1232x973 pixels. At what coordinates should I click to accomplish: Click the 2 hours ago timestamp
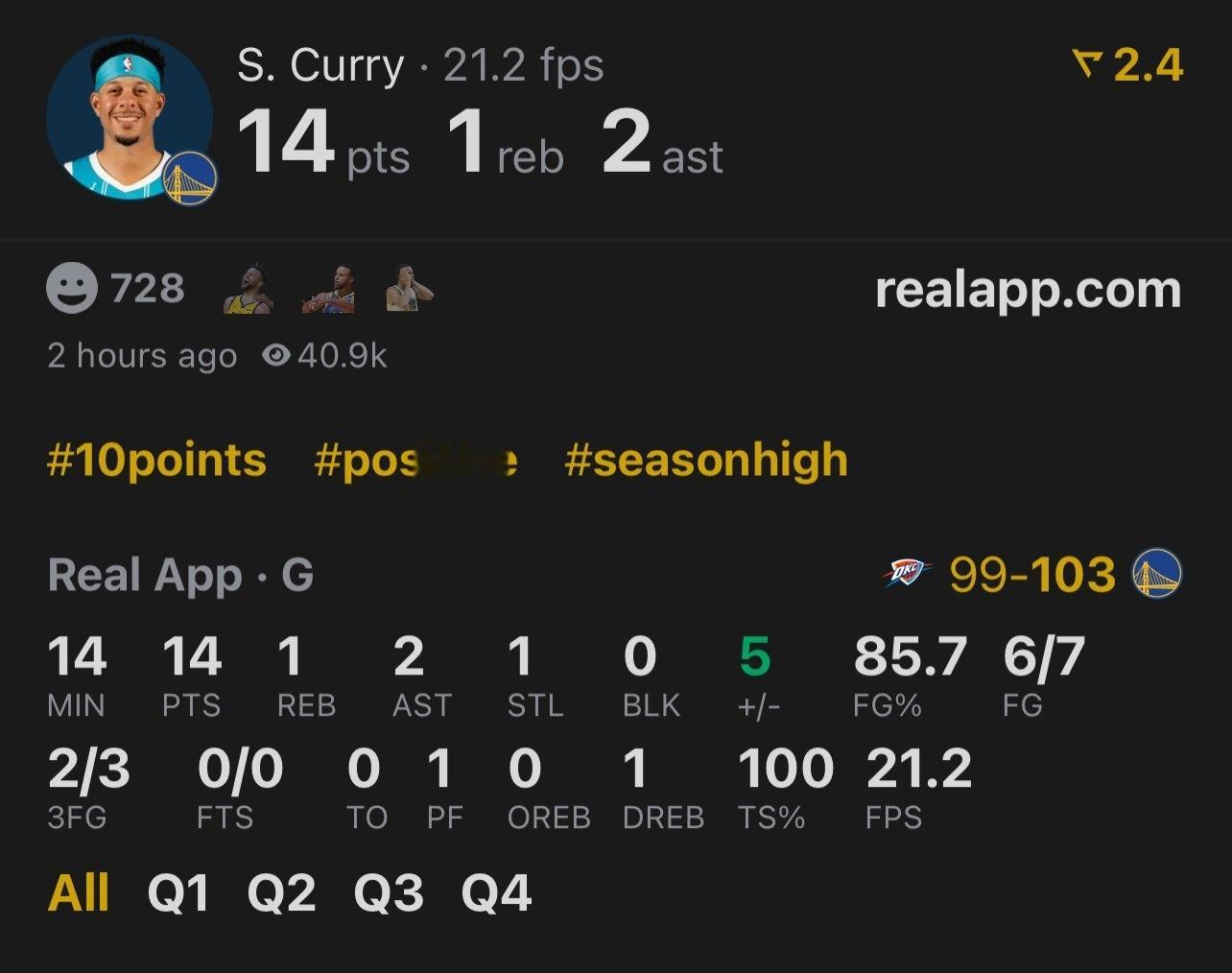142,355
